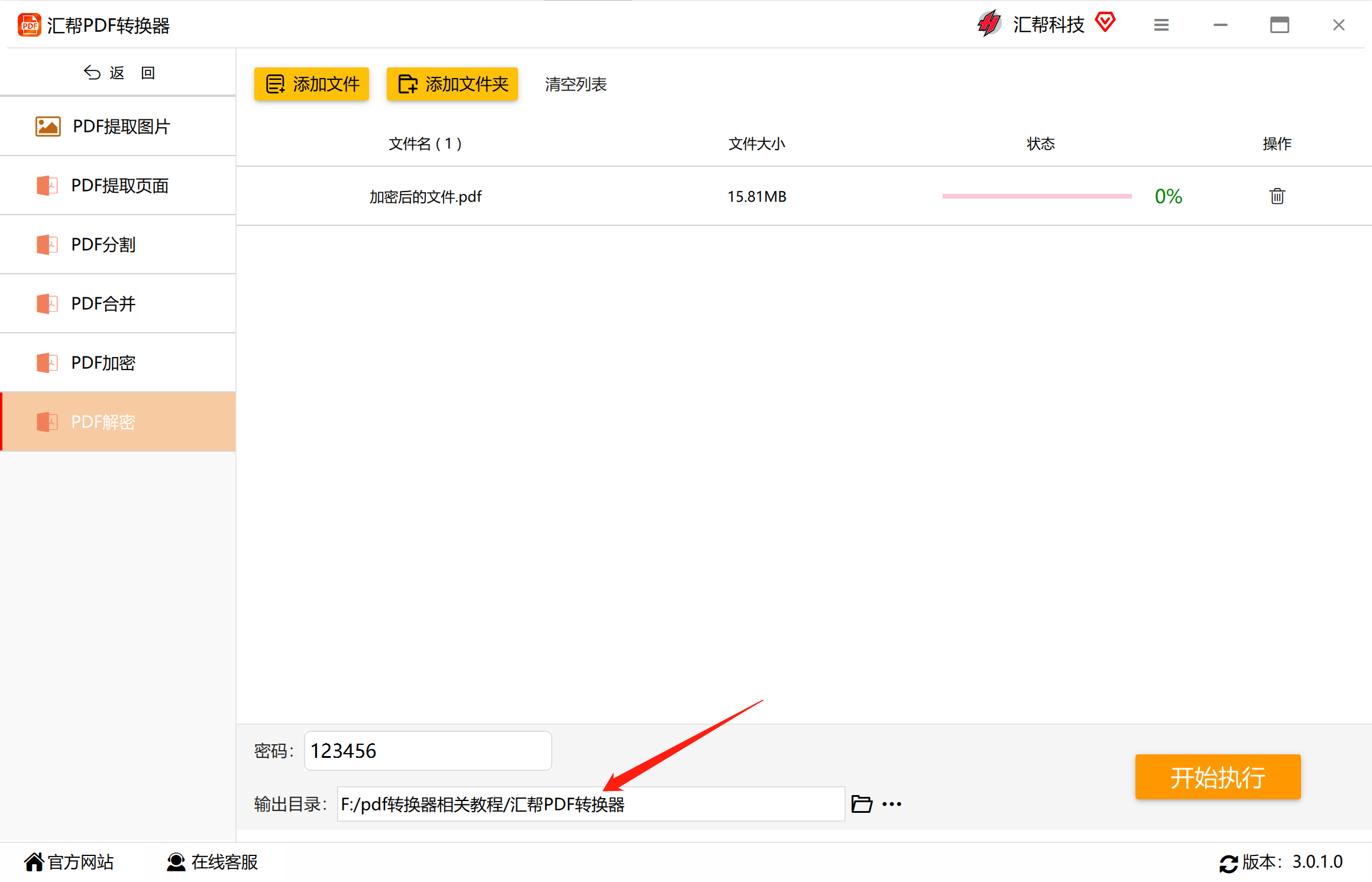The image size is (1372, 882).
Task: Click the 返回 back arrow icon
Action: click(92, 73)
